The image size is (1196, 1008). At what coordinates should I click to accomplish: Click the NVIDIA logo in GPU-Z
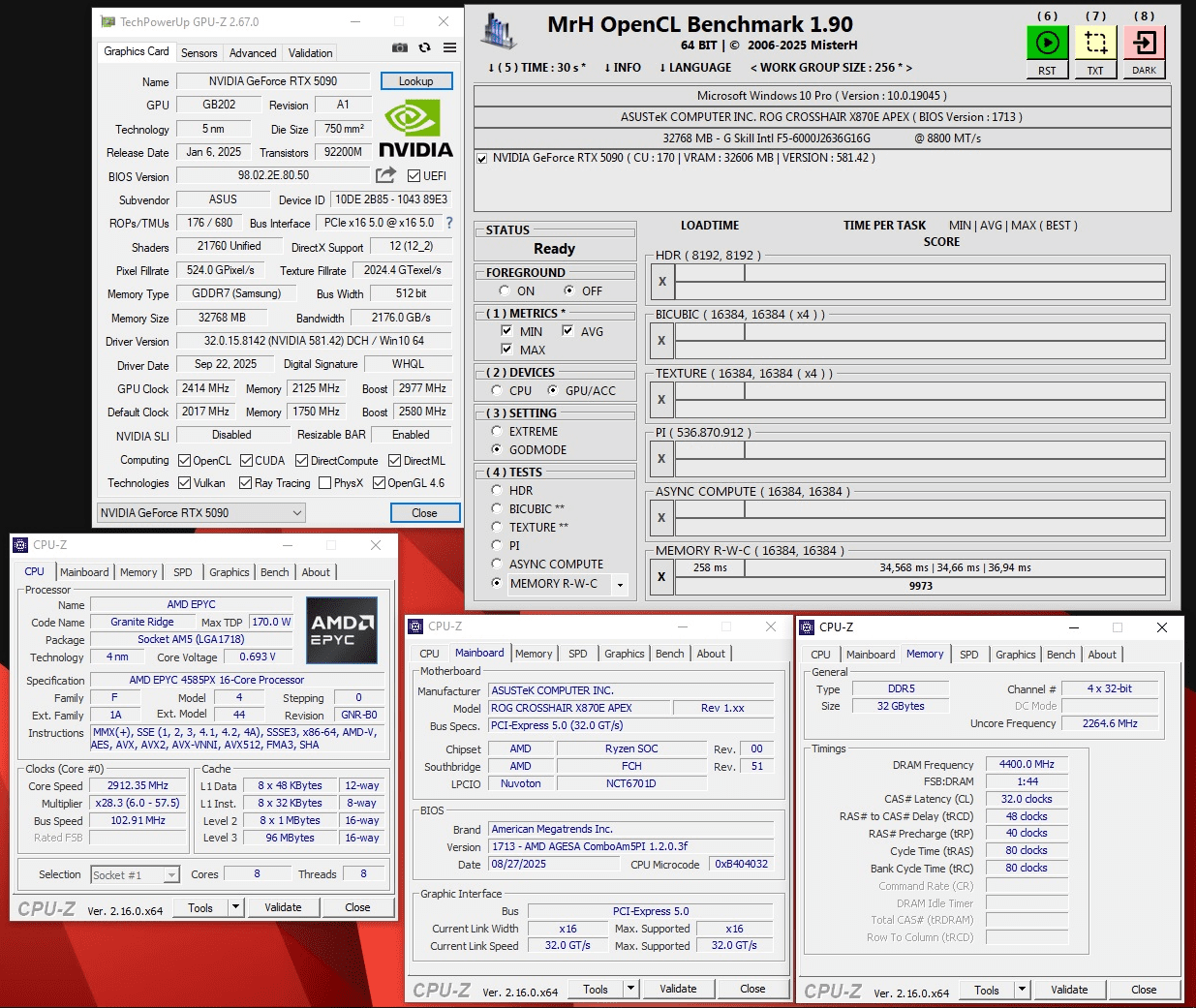415,130
